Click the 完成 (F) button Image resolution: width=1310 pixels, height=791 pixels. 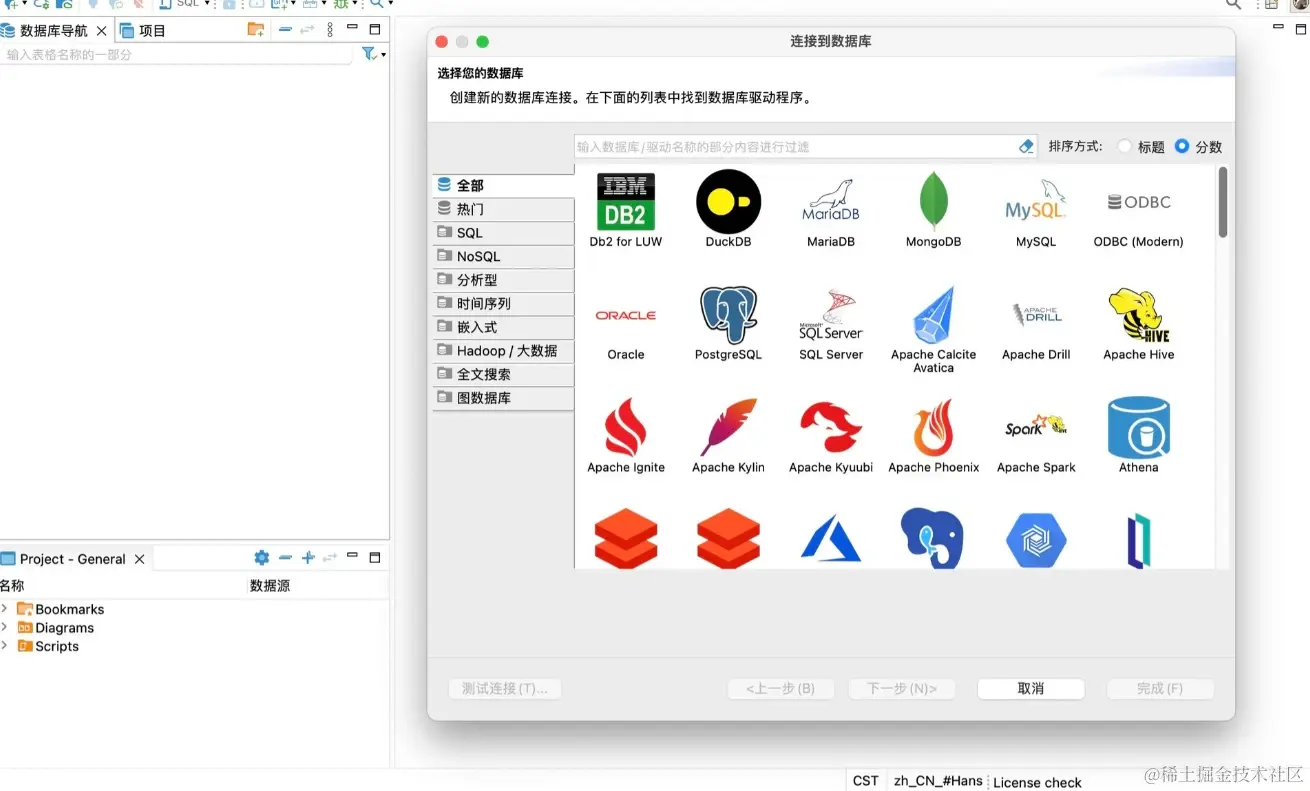1160,688
